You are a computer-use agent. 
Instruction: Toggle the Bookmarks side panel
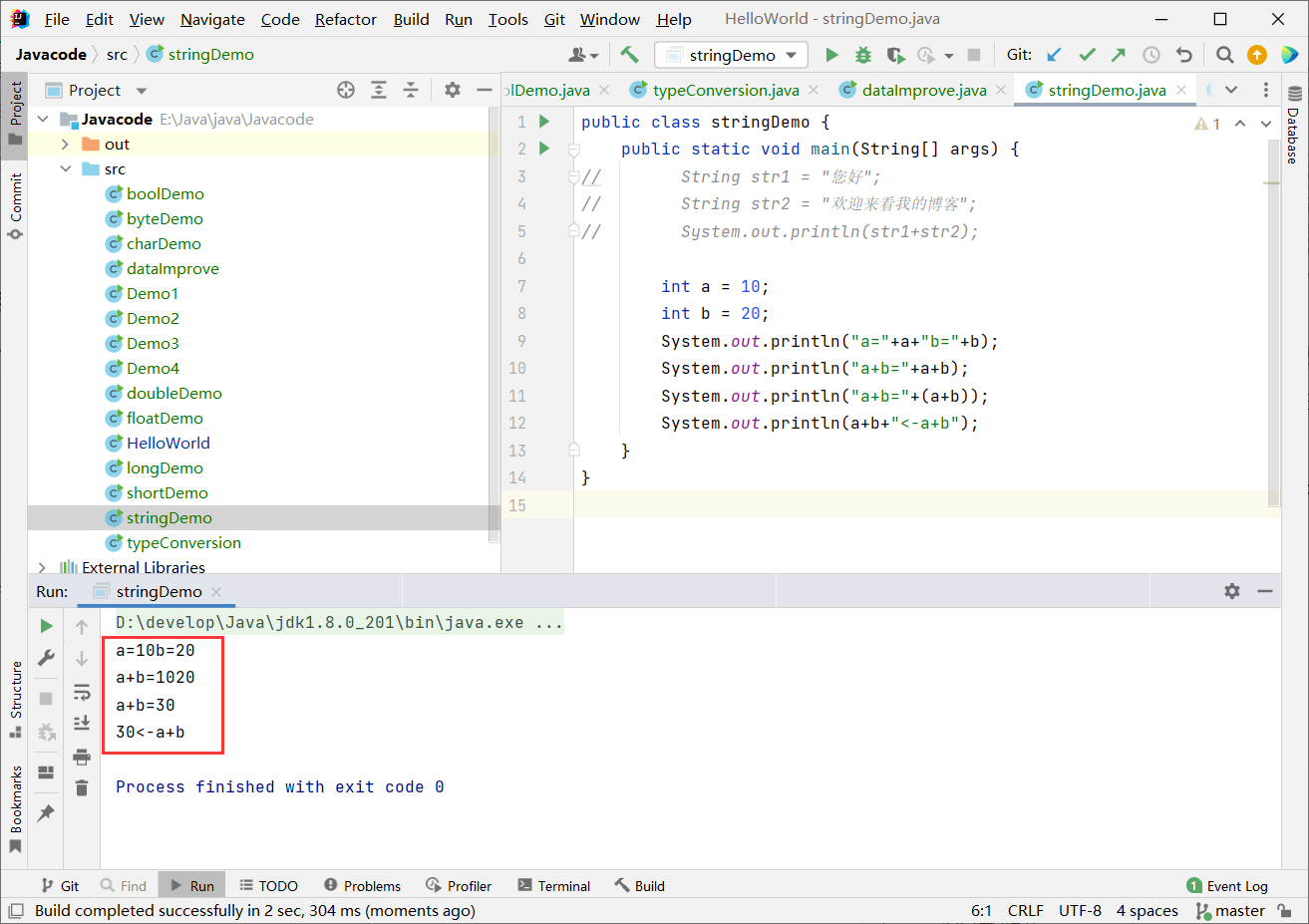[15, 809]
